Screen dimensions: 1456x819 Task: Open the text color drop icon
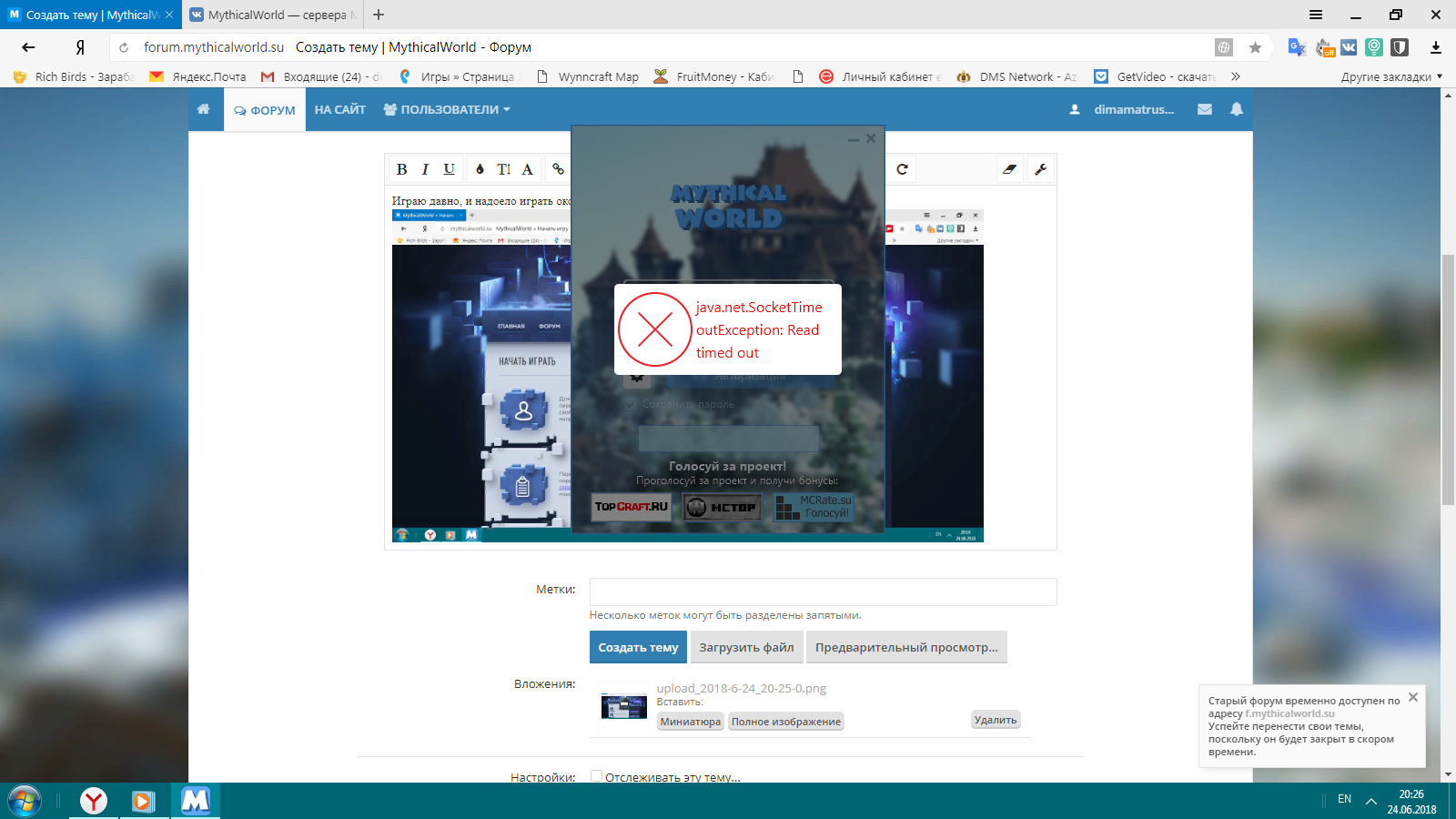480,169
